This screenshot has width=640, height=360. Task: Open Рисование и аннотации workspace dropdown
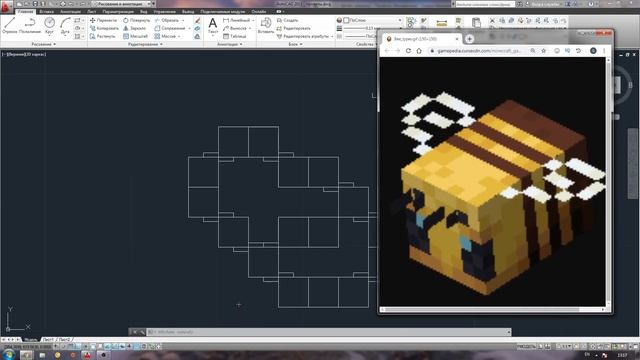122,4
